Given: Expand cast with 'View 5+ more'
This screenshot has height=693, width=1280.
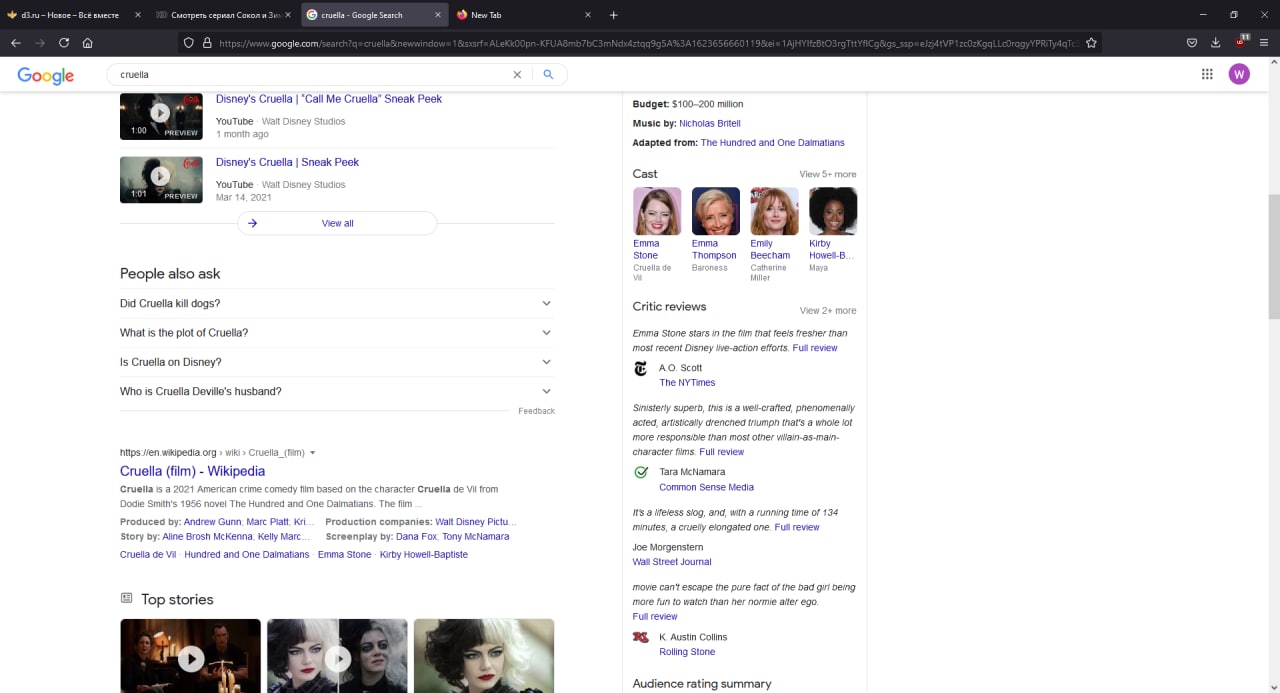Looking at the screenshot, I should 828,174.
